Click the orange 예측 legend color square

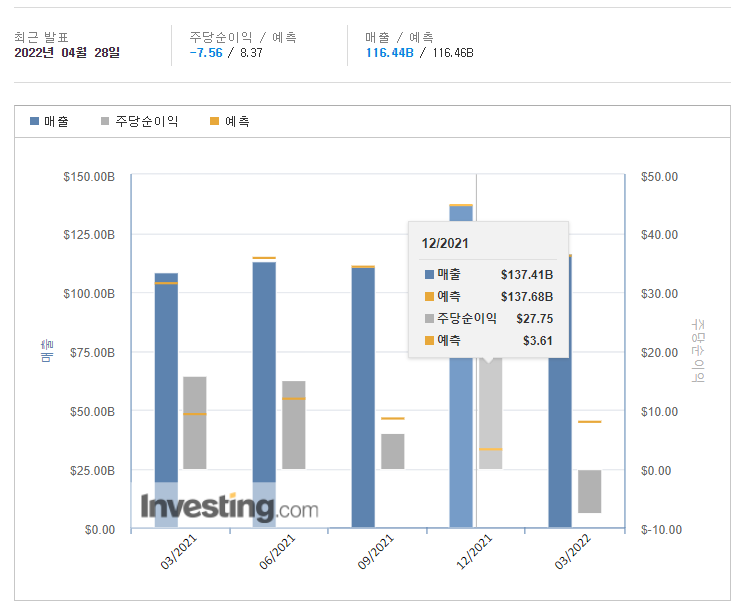(x=214, y=121)
